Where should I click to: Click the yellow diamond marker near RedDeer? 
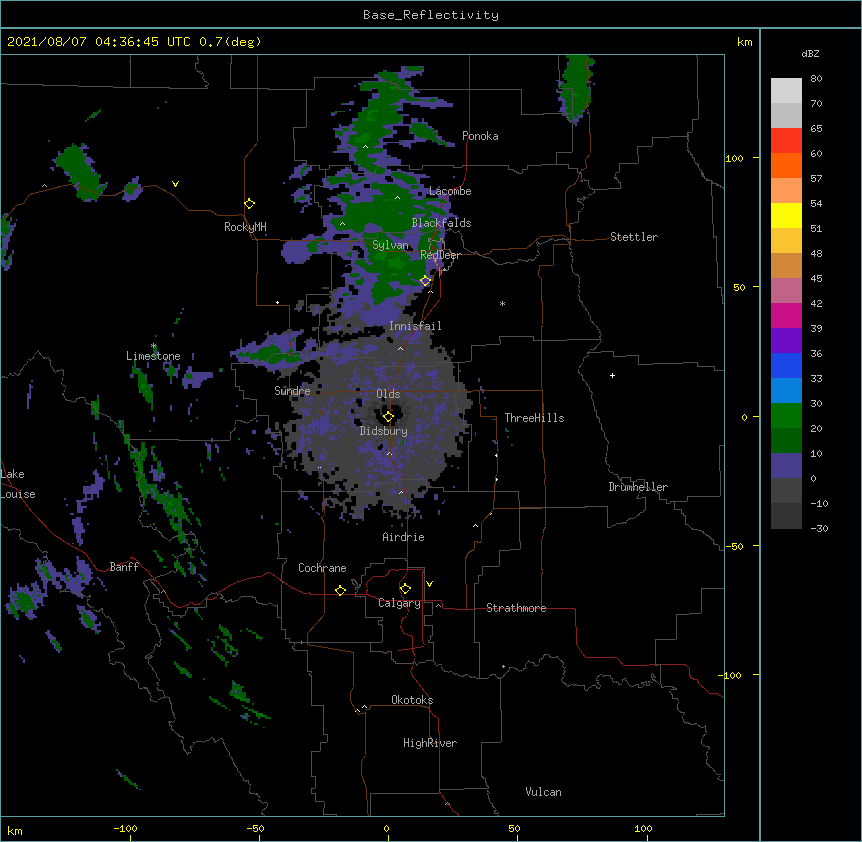[425, 281]
